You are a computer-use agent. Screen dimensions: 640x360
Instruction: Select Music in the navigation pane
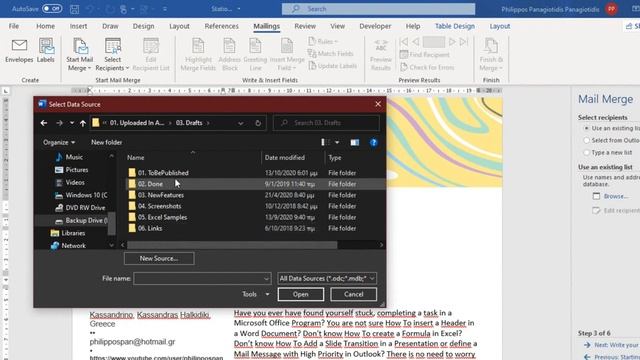[74, 157]
